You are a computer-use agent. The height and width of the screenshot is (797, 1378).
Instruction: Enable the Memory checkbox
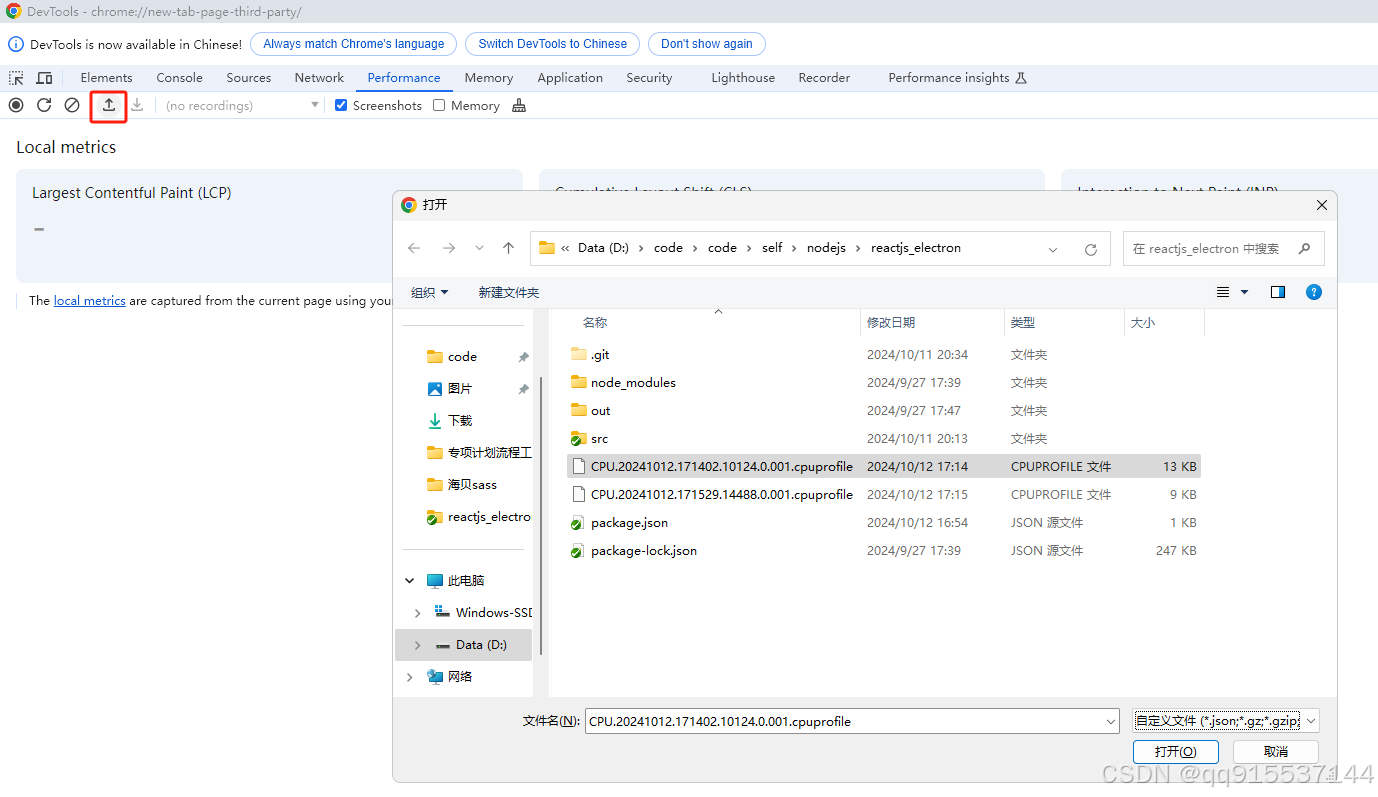pos(438,105)
